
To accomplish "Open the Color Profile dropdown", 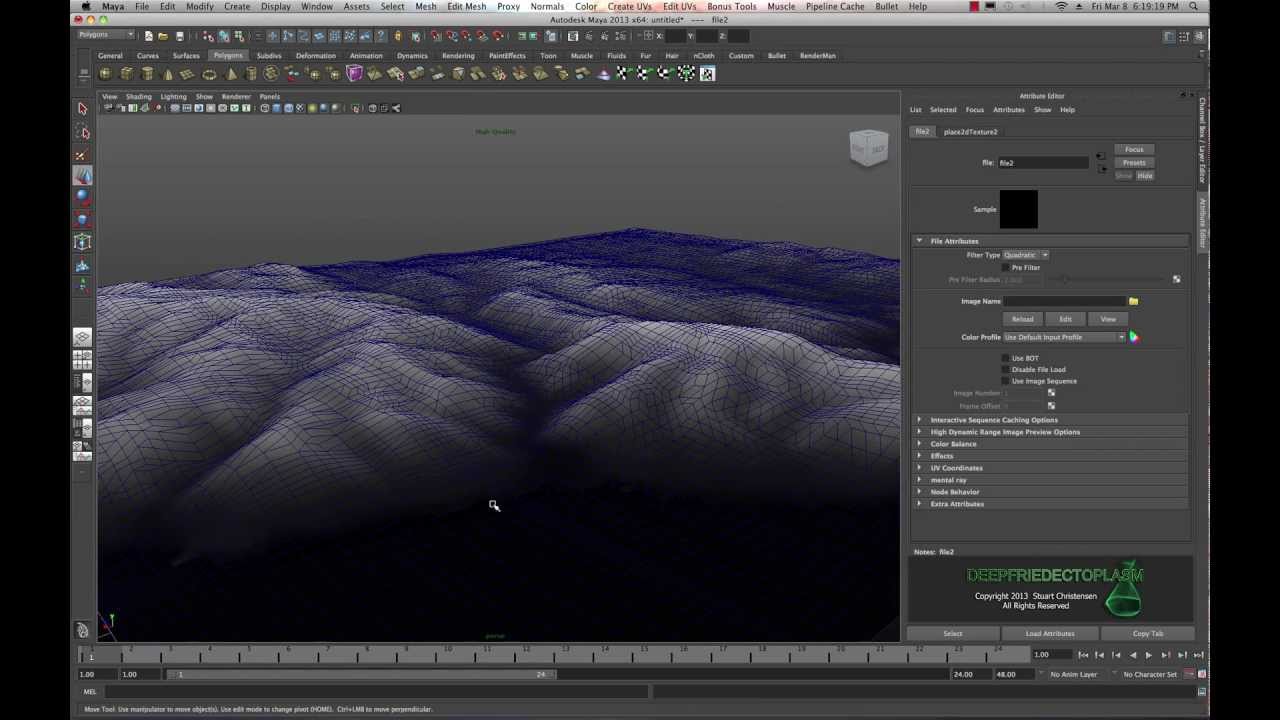I will [1065, 337].
